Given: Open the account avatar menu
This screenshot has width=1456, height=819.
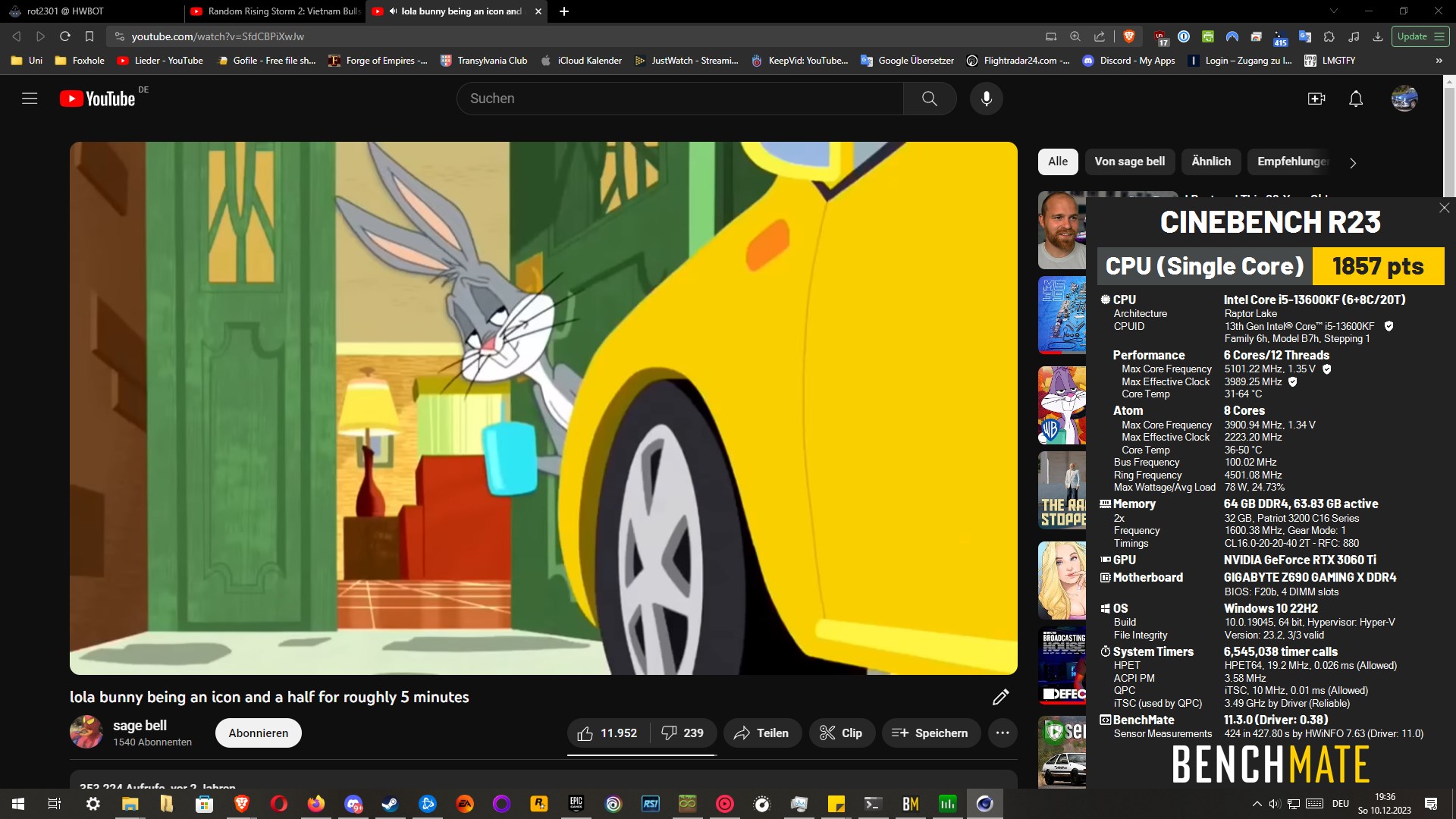Looking at the screenshot, I should (1404, 99).
